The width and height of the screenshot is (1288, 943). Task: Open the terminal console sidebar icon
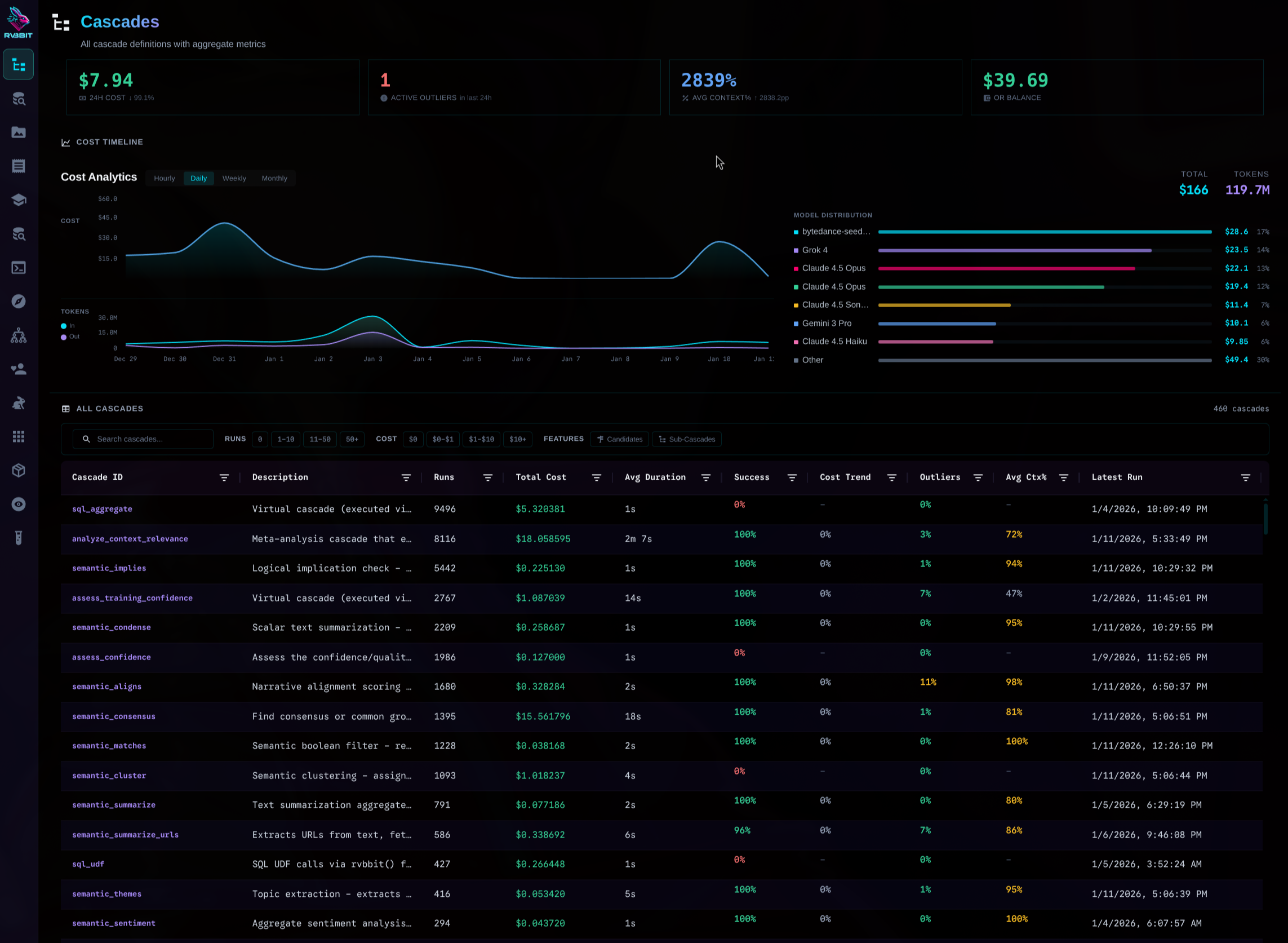[18, 268]
